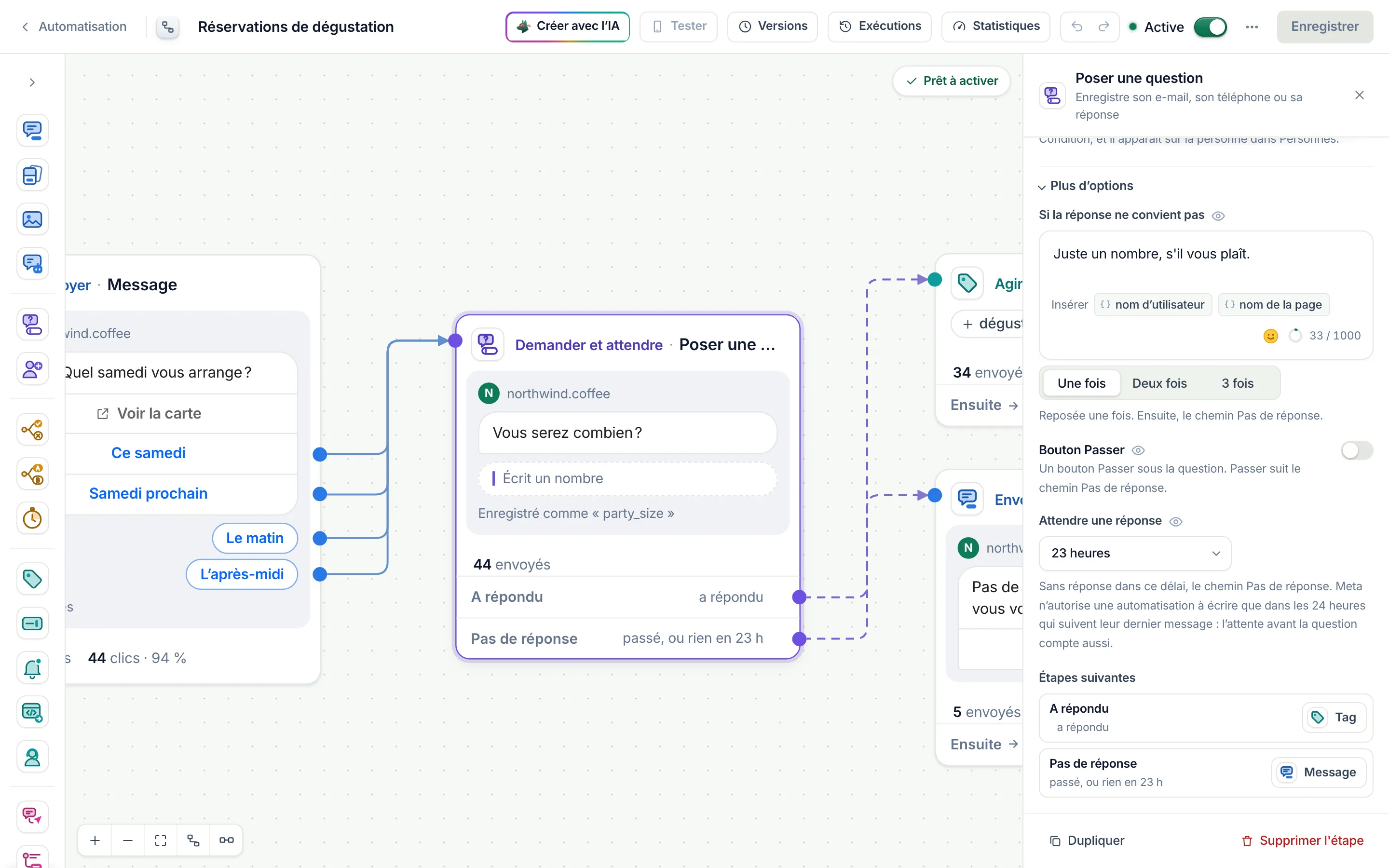Close the Poser une question panel
Viewport: 1389px width, 868px height.
(x=1359, y=95)
